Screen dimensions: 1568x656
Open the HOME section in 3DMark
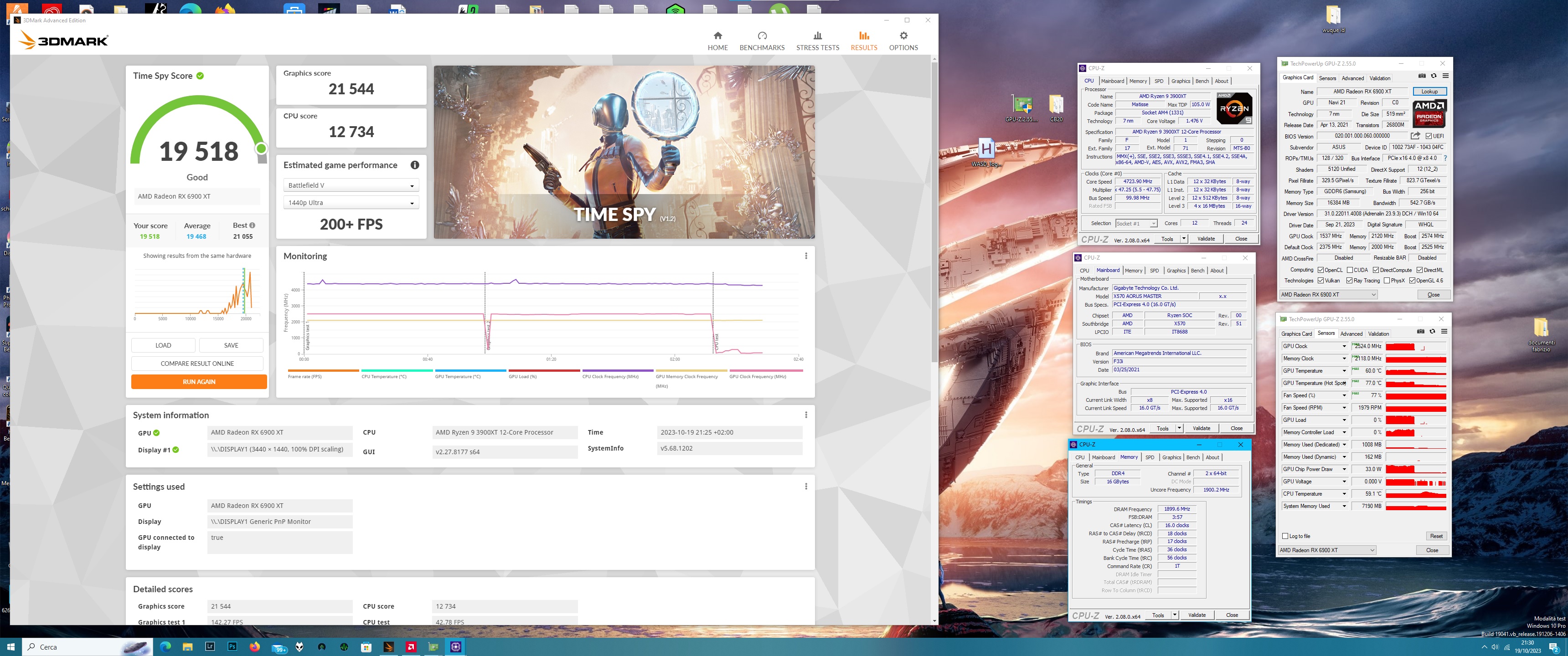[x=717, y=41]
